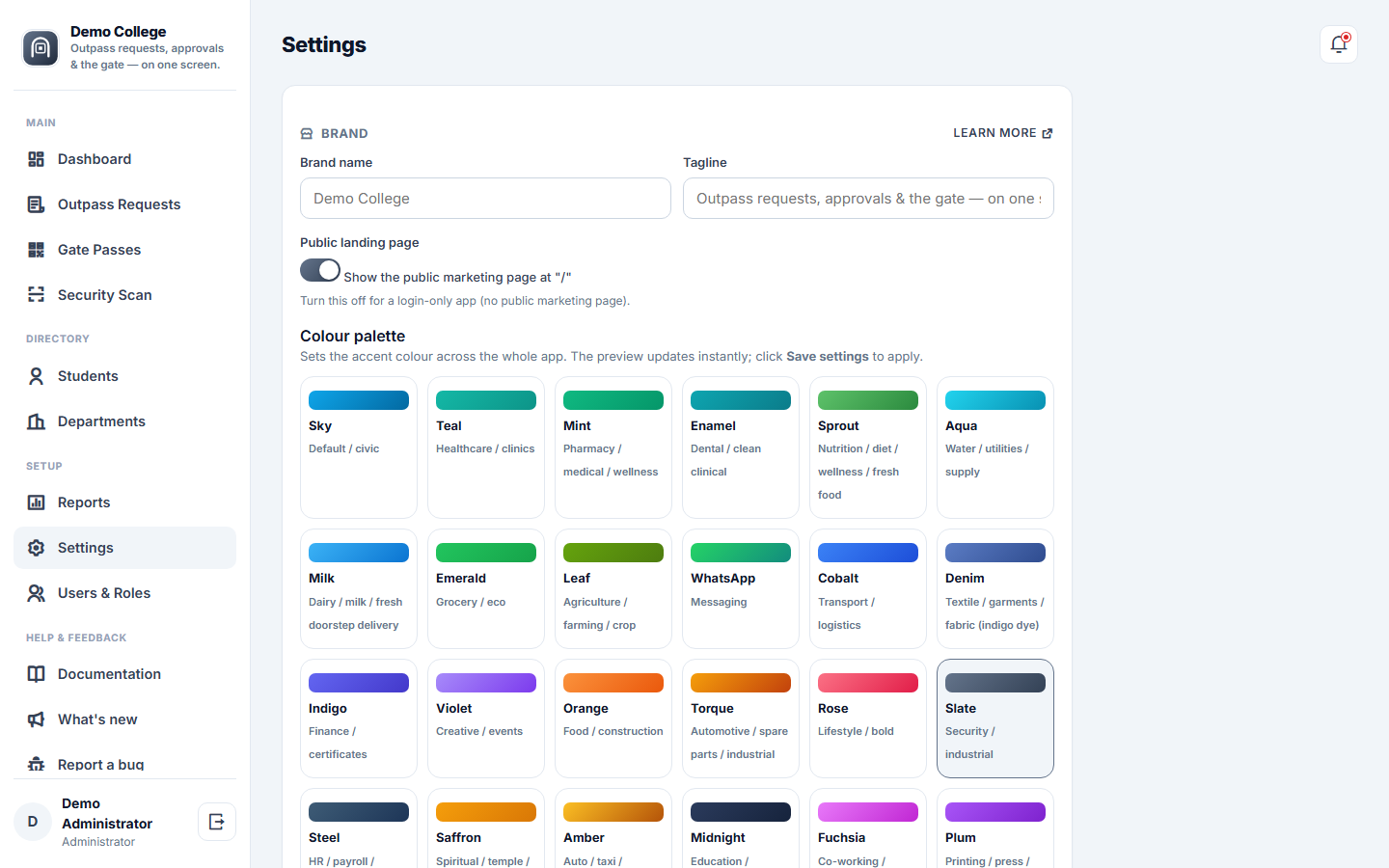Select the Sky colour palette
This screenshot has height=868, width=1389.
tap(359, 448)
